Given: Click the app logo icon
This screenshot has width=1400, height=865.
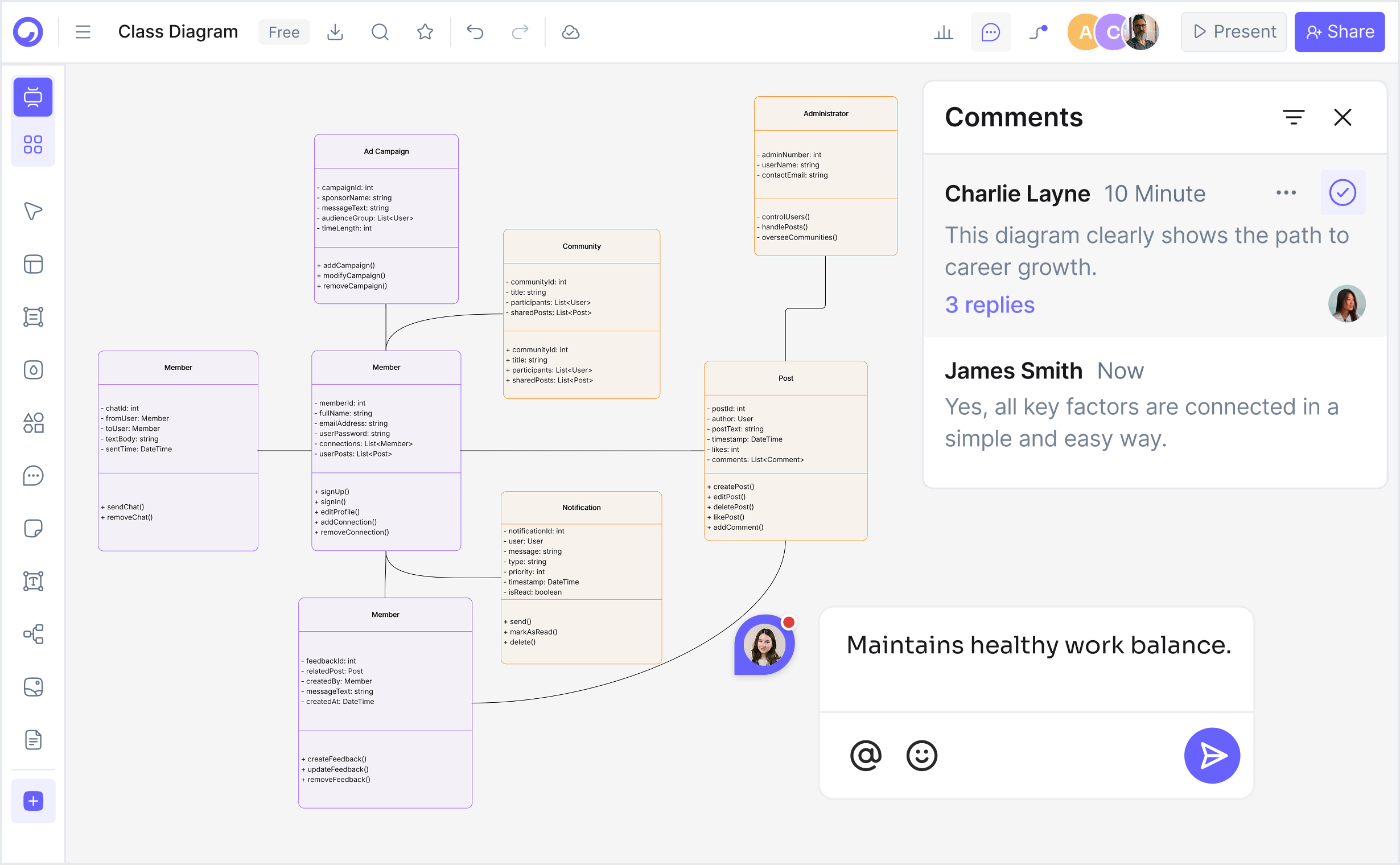Looking at the screenshot, I should pyautogui.click(x=28, y=31).
